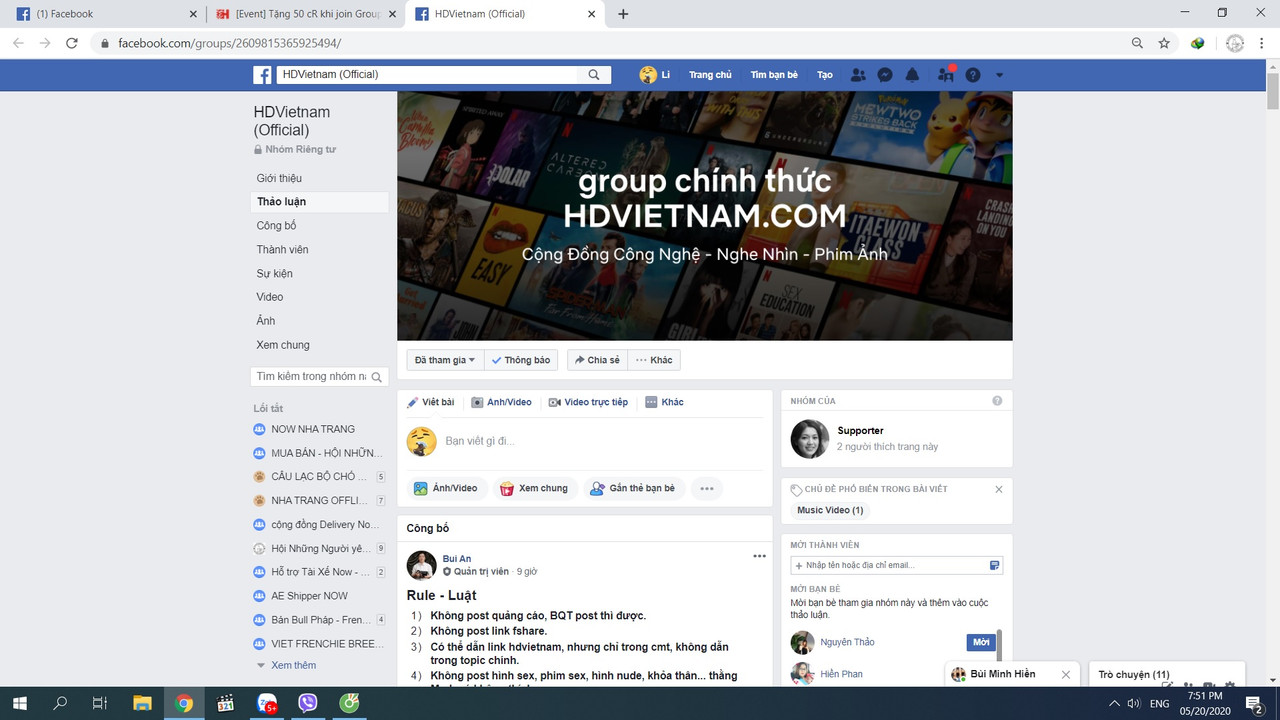Click the Chia sẻ share button
Viewport: 1280px width, 720px height.
[597, 360]
